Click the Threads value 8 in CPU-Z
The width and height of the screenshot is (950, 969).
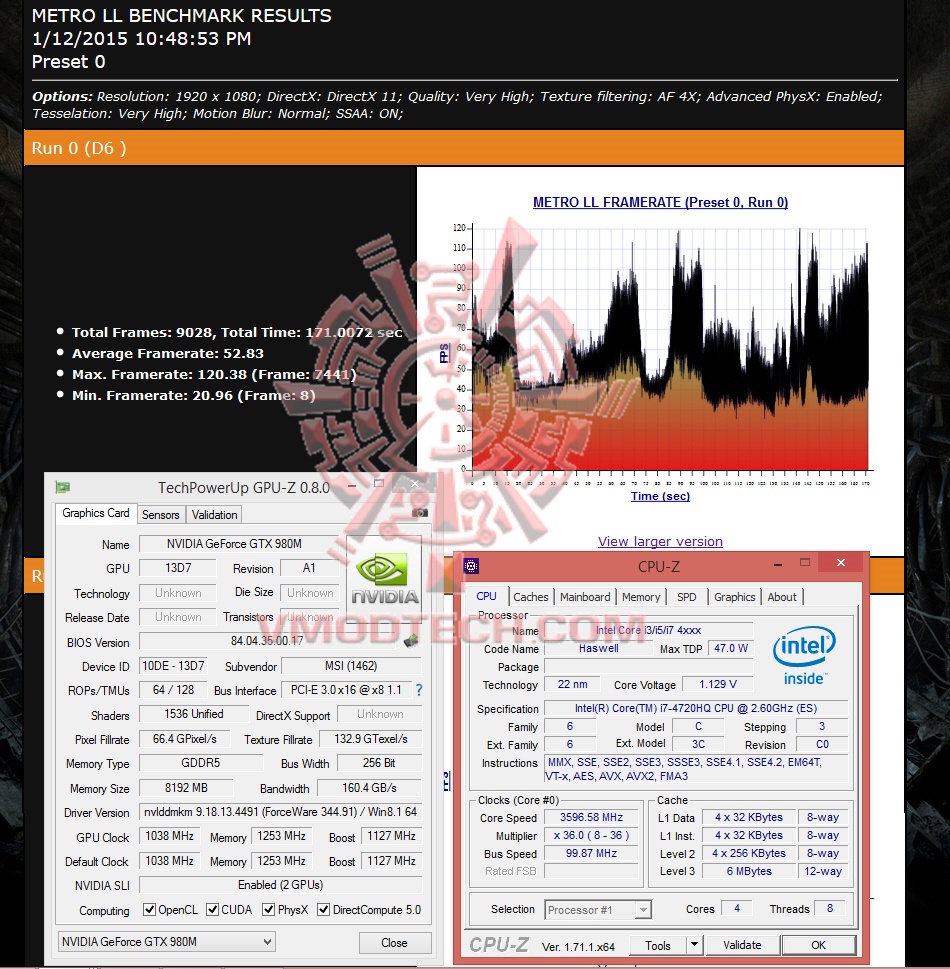click(830, 908)
